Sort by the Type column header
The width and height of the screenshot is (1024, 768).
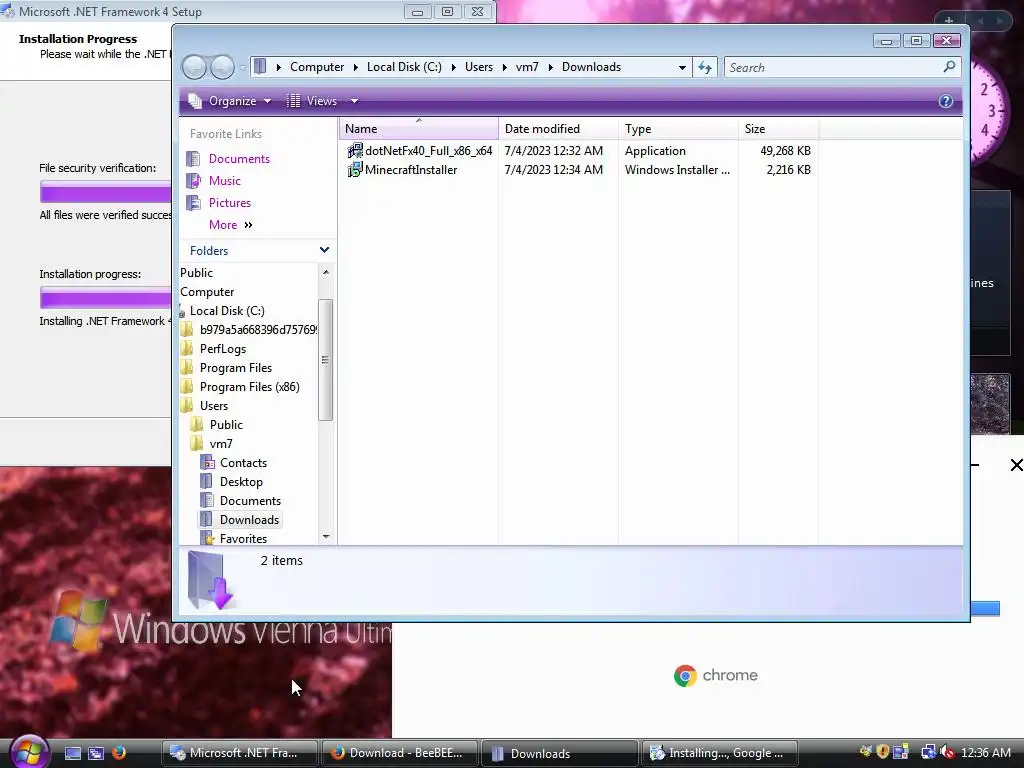678,129
